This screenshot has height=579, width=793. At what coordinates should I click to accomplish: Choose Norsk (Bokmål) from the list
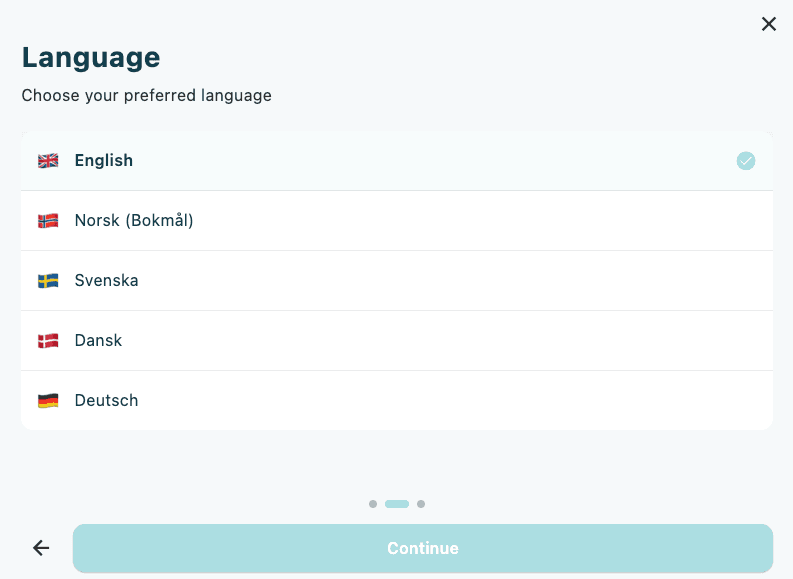click(397, 220)
